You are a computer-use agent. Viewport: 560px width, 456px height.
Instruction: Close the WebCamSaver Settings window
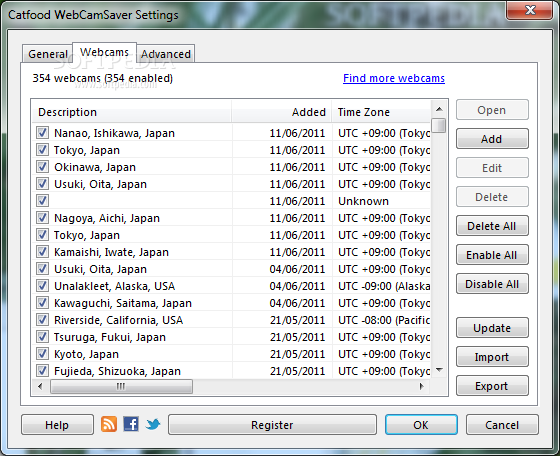click(530, 10)
